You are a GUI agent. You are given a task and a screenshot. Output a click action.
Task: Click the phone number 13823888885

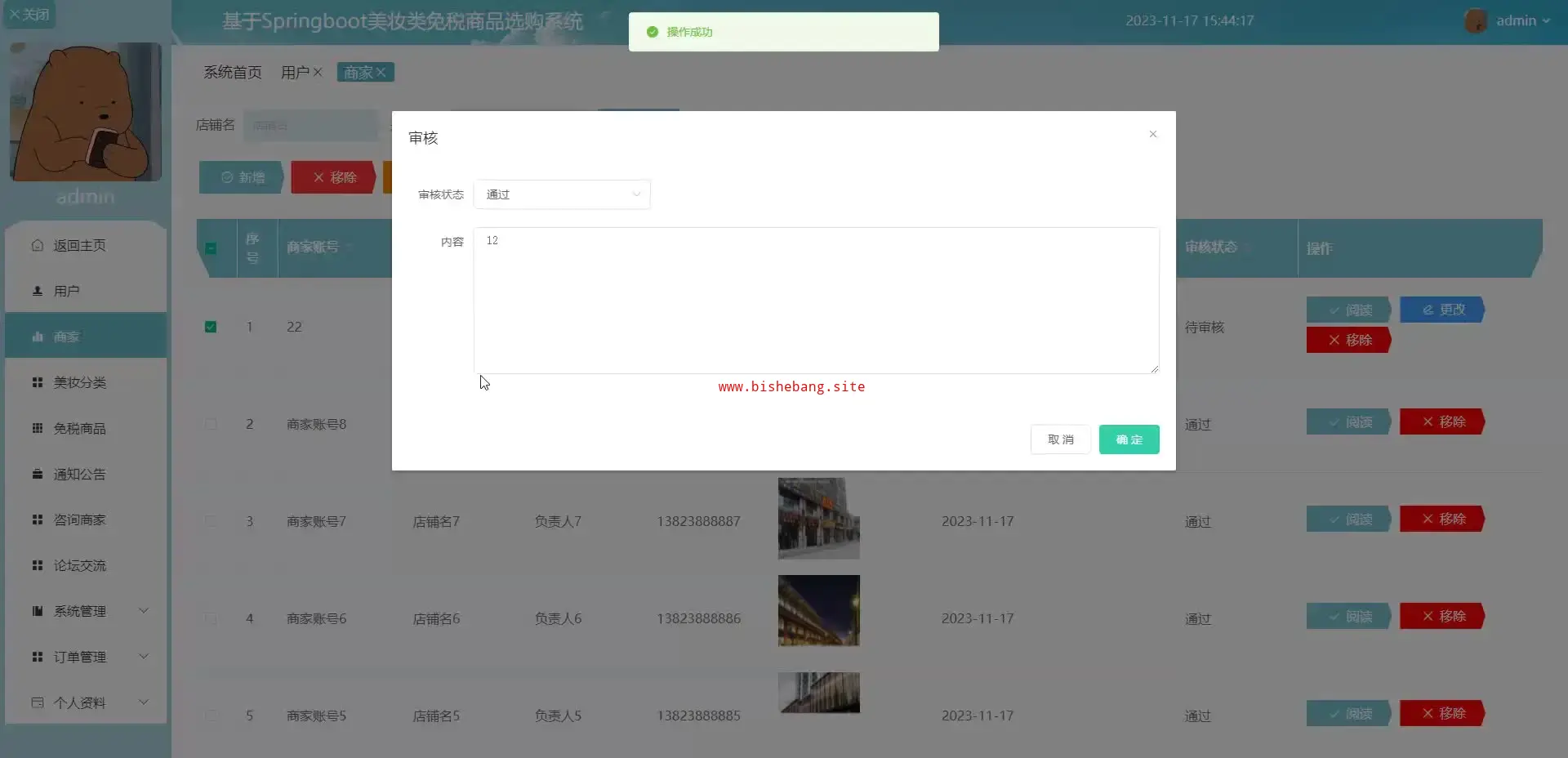(x=699, y=716)
